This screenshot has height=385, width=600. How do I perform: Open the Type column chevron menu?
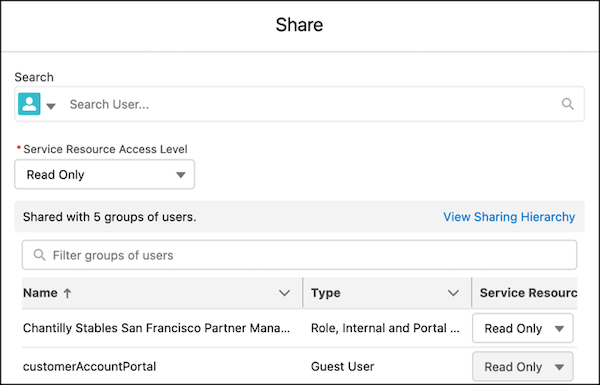453,293
